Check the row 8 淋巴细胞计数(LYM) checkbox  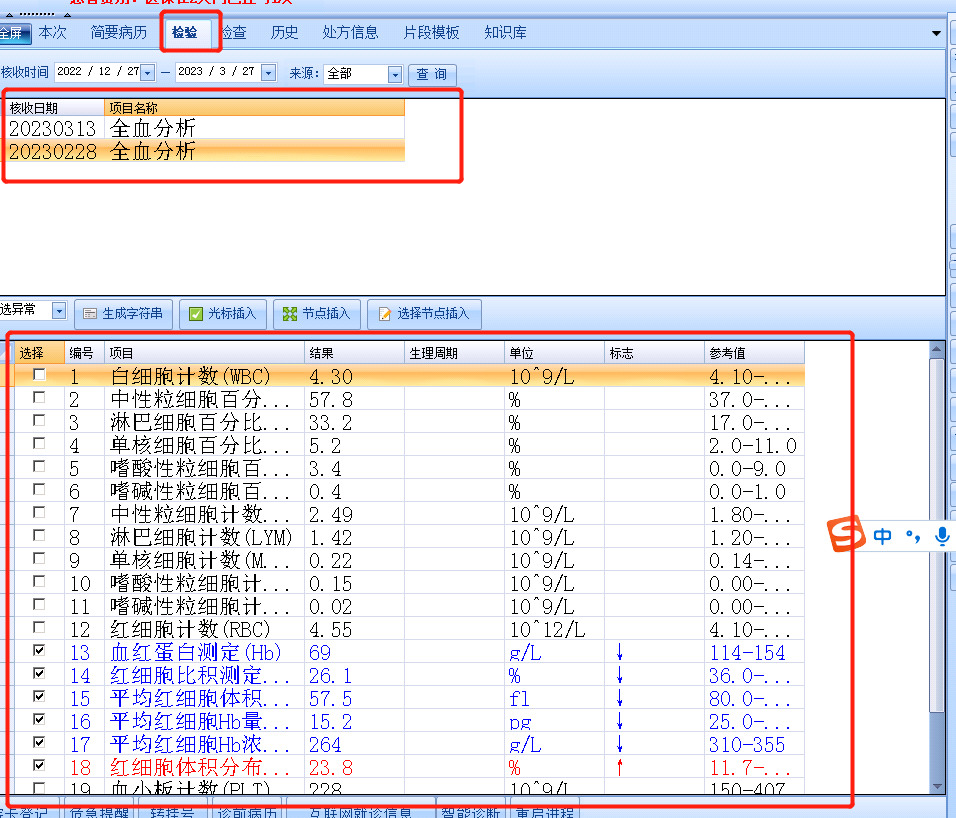[x=39, y=535]
